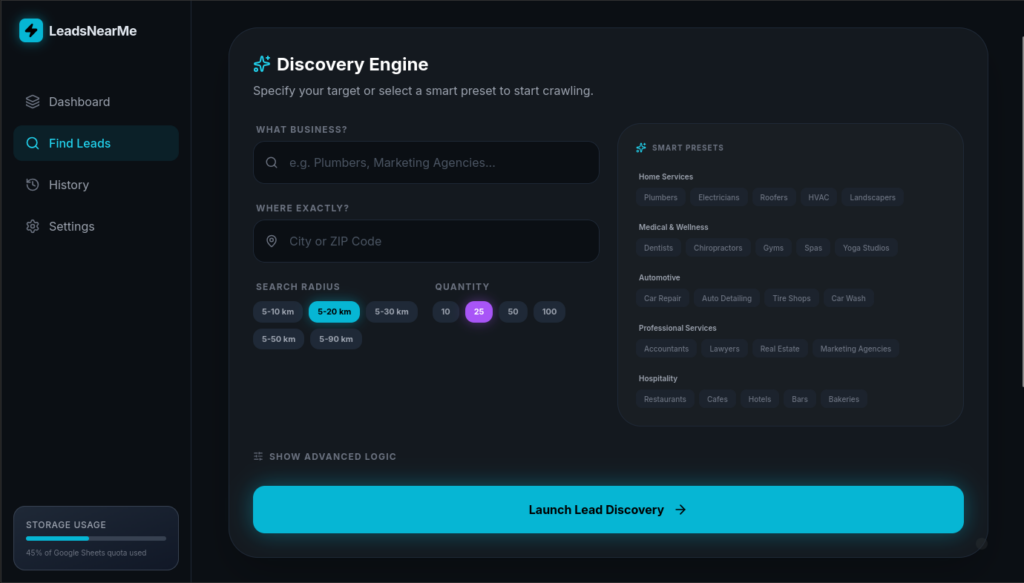Click the Automotive category heading
Image resolution: width=1024 pixels, height=583 pixels.
659,277
